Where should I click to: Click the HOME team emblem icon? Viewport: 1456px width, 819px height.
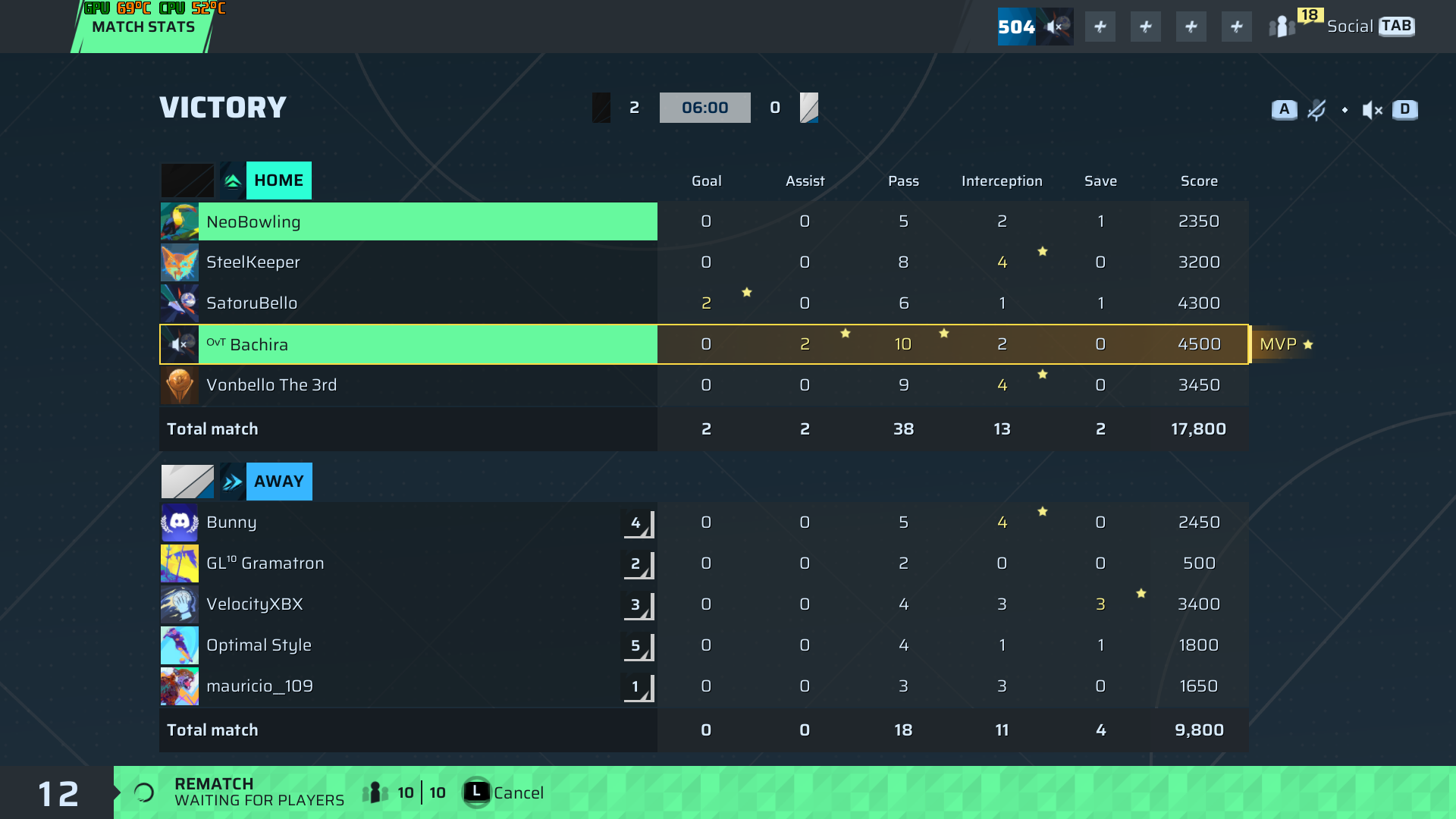[232, 180]
